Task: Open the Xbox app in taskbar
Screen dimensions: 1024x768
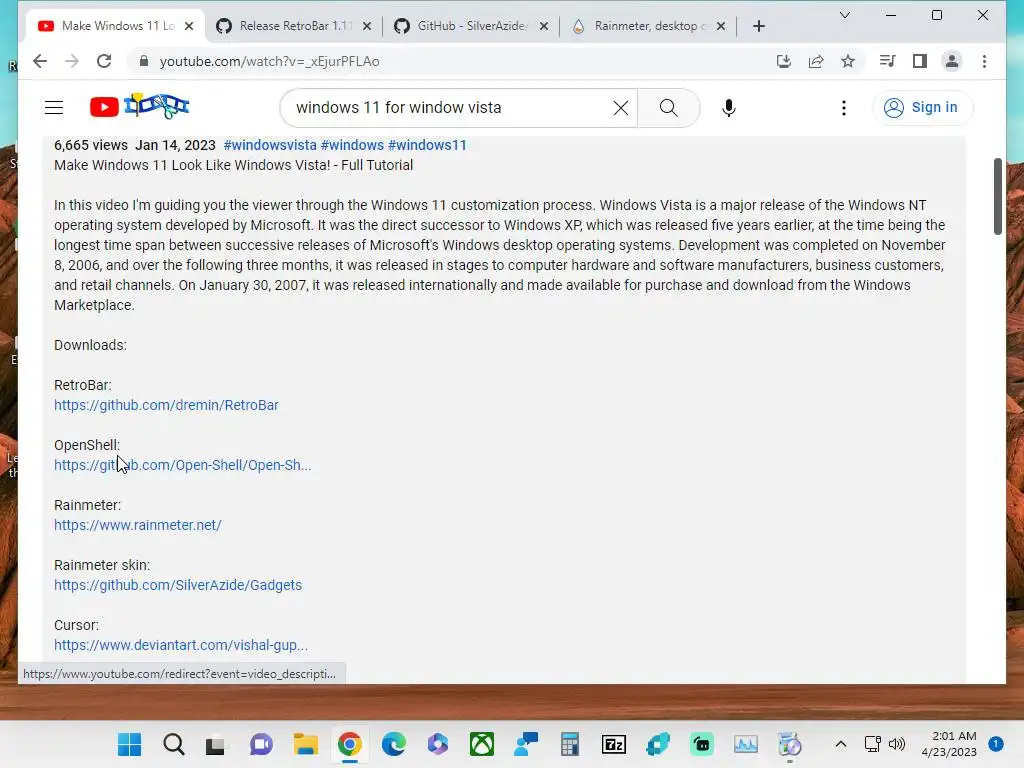Action: pos(481,744)
